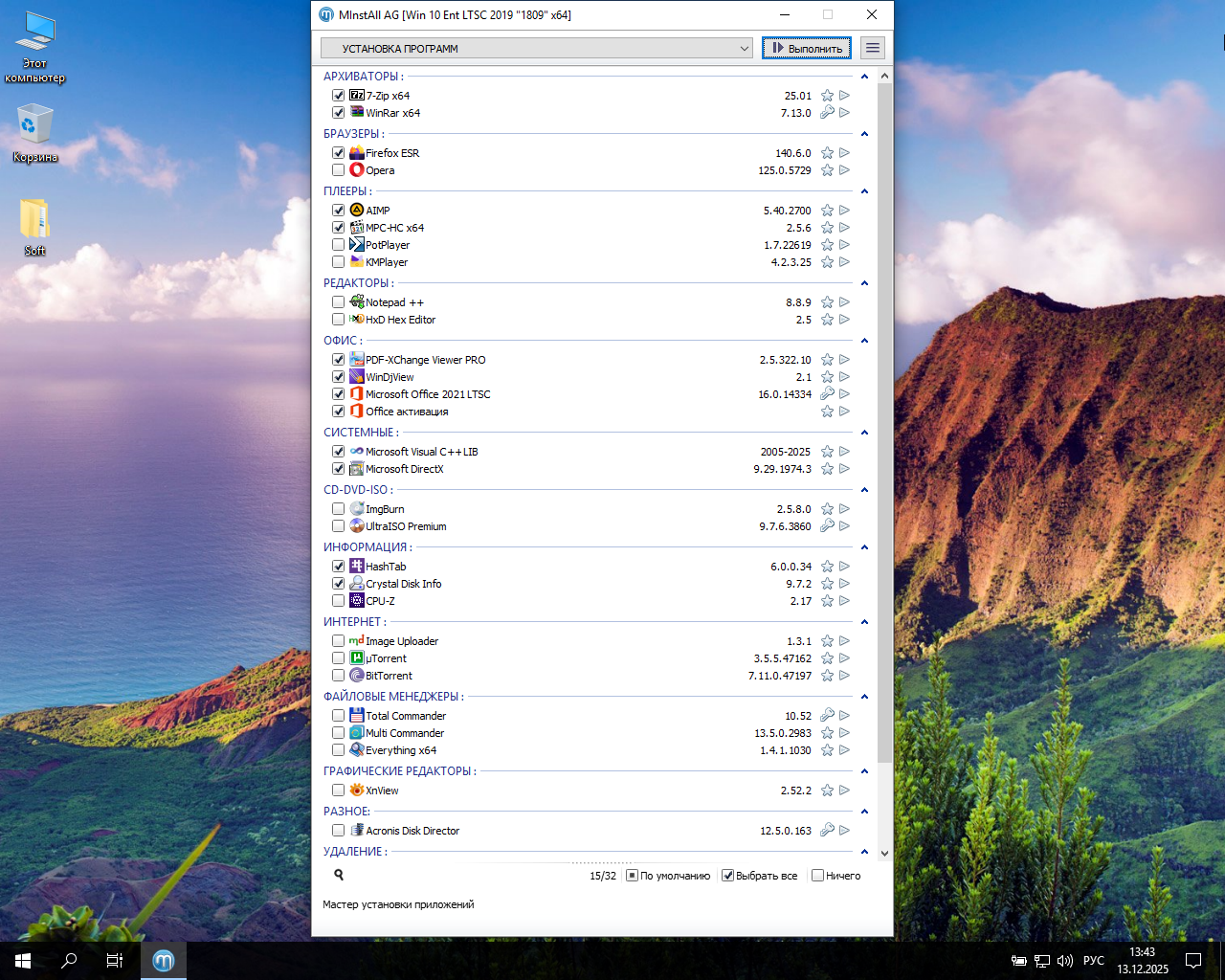The image size is (1225, 980).
Task: Collapse the ОФИС category arrow
Action: (x=864, y=341)
